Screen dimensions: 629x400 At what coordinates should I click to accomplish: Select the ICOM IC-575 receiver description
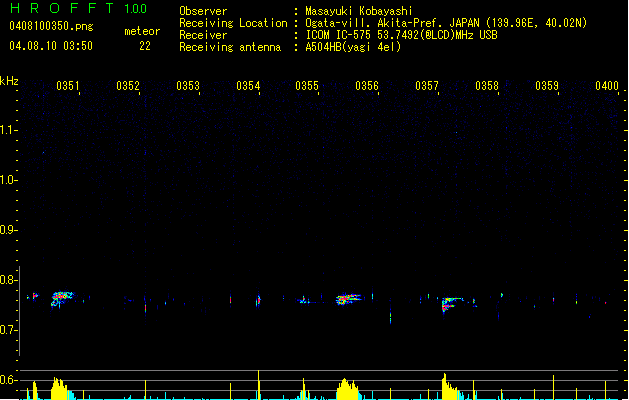point(401,35)
